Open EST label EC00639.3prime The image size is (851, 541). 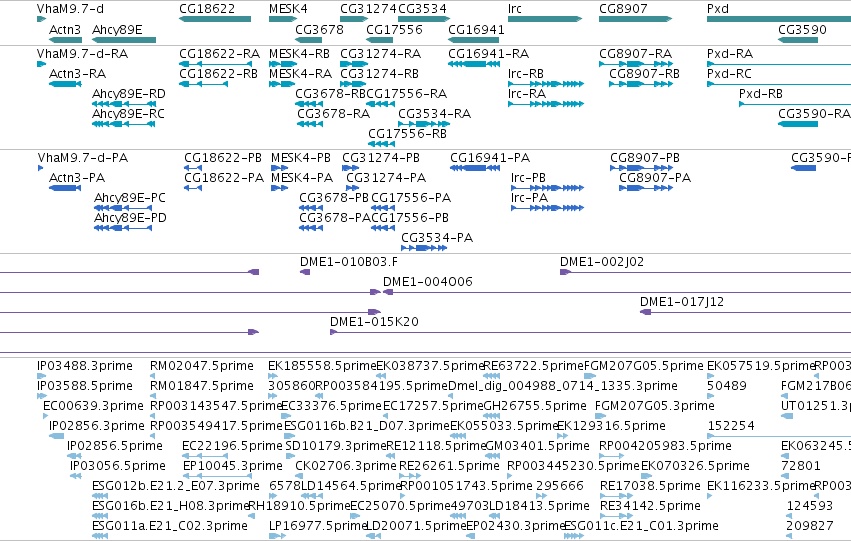pos(93,406)
